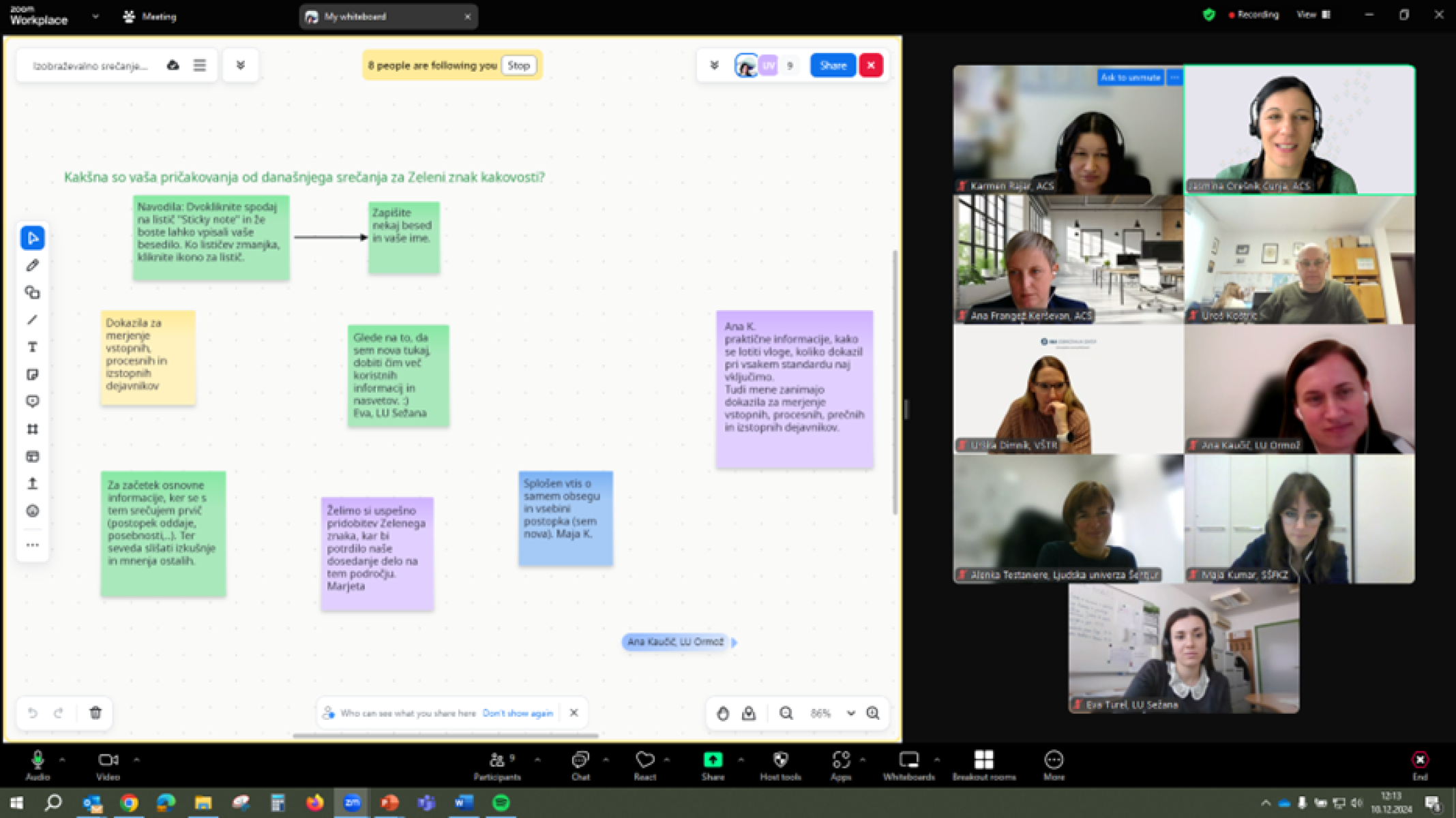Close the My whiteboard tab
Viewport: 1456px width, 818px height.
pos(467,16)
